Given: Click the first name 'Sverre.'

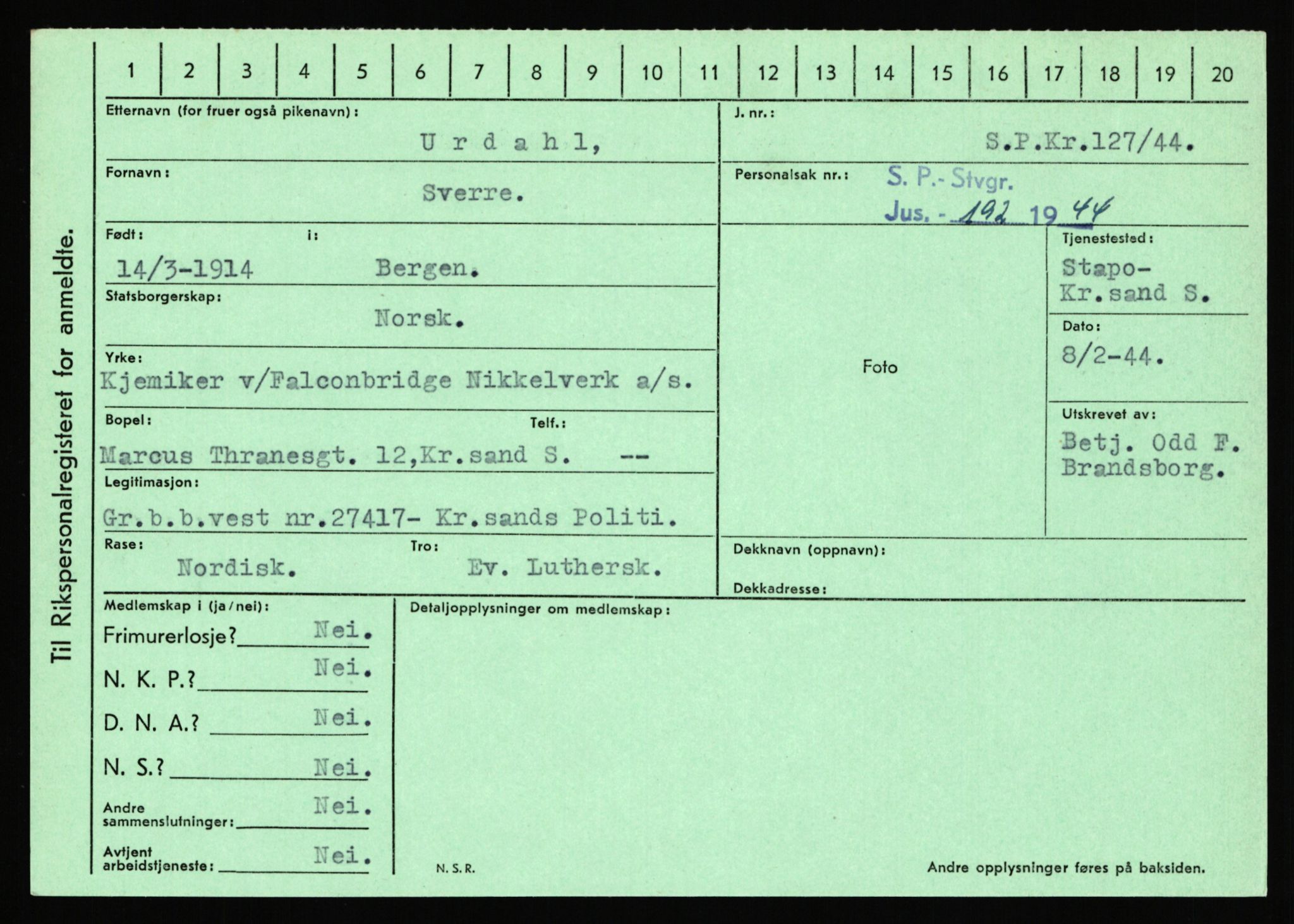Looking at the screenshot, I should 473,193.
